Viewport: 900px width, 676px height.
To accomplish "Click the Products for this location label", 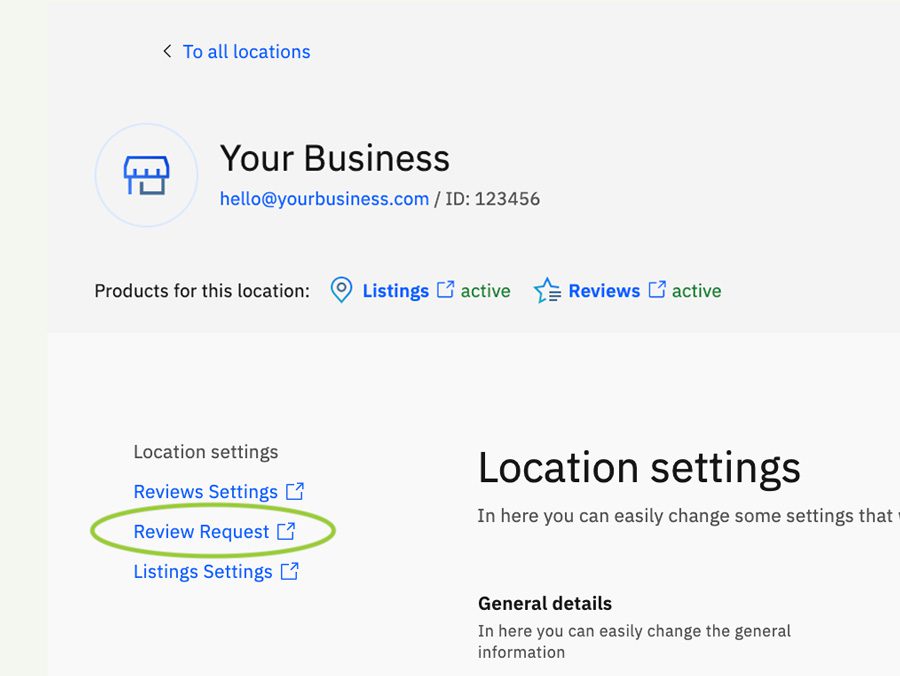I will pyautogui.click(x=202, y=291).
